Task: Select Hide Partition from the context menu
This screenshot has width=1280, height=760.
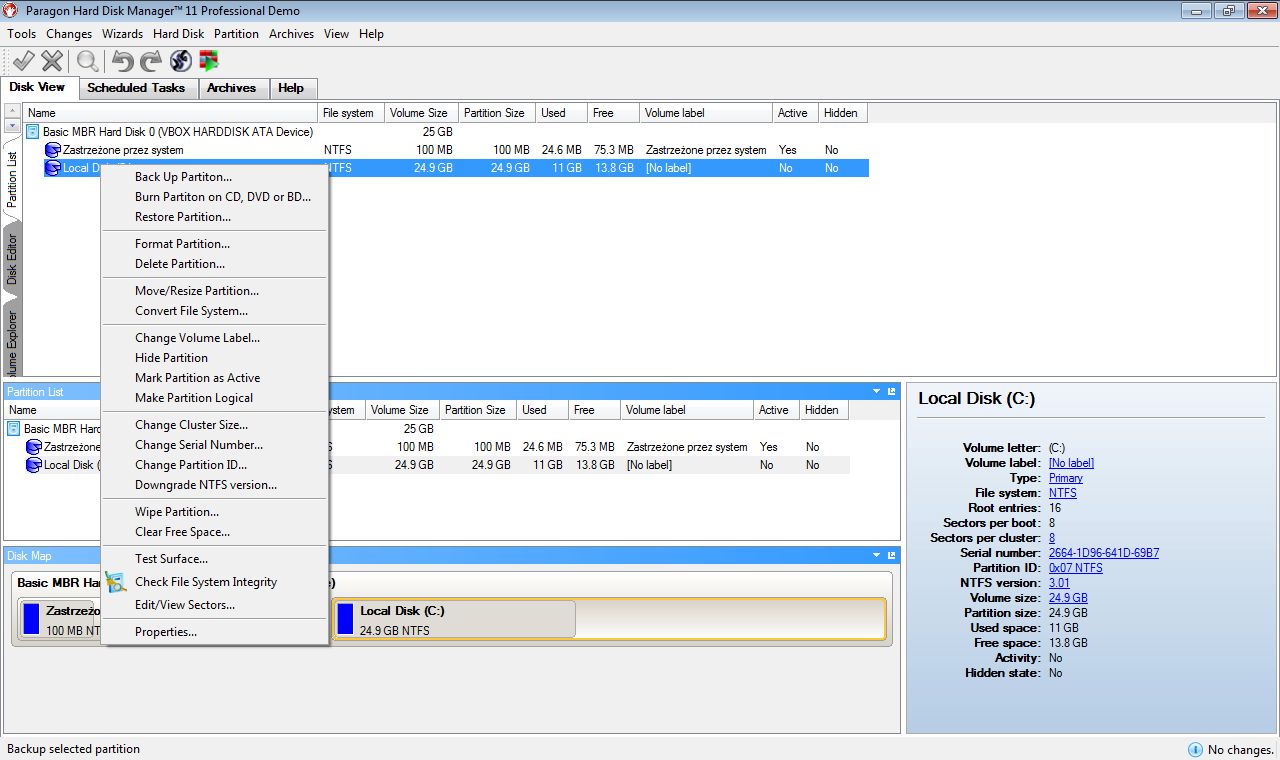Action: tap(171, 358)
